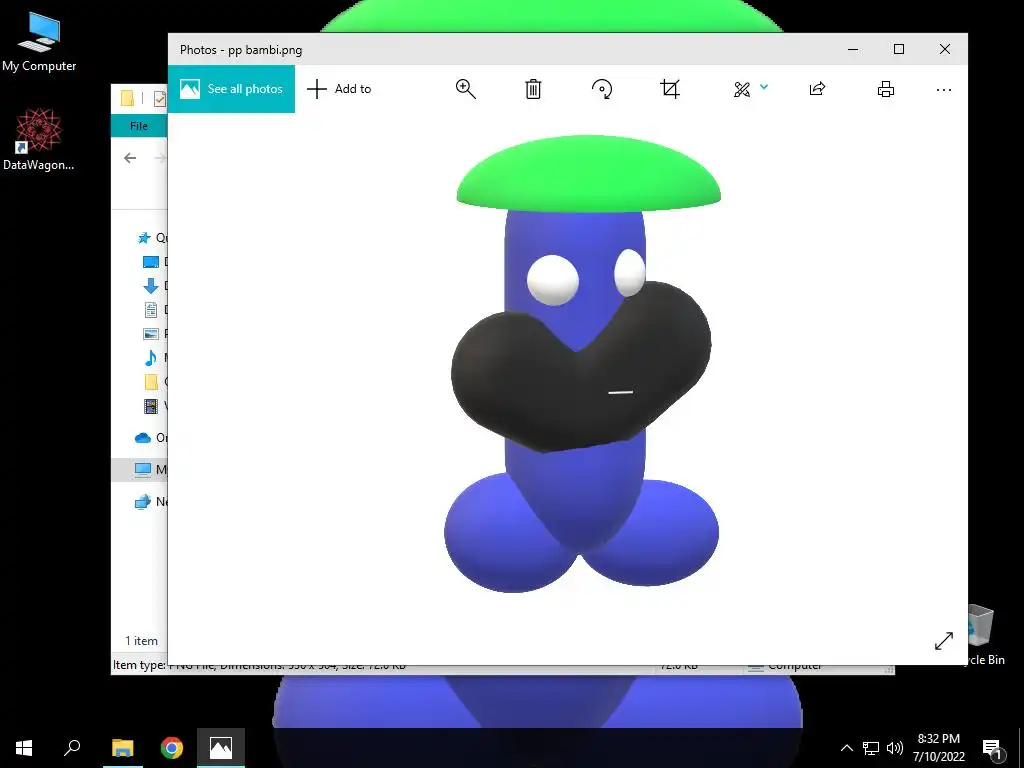Viewport: 1024px width, 768px height.
Task: Click the Zoom magnifier icon in Photos
Action: point(466,89)
